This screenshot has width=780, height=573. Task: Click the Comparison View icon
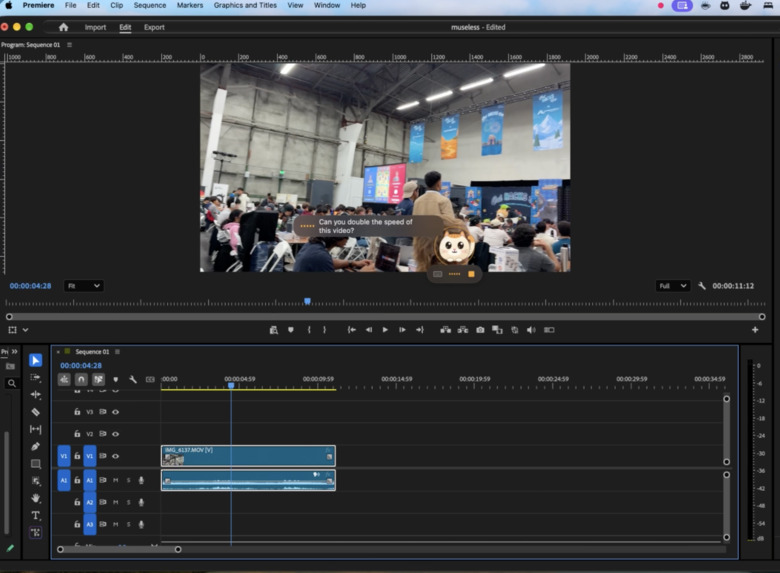tap(497, 330)
